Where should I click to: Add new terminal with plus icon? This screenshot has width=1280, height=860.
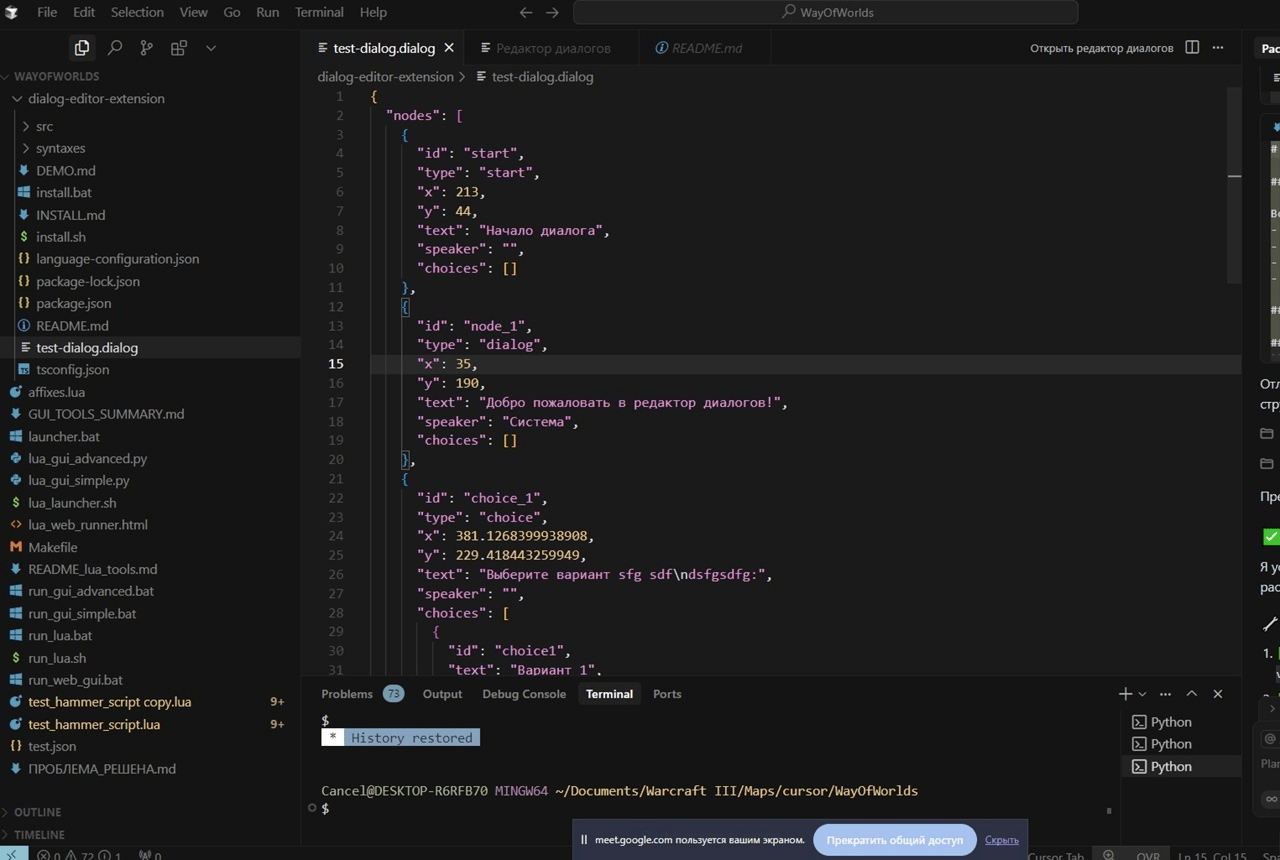[x=1125, y=694]
